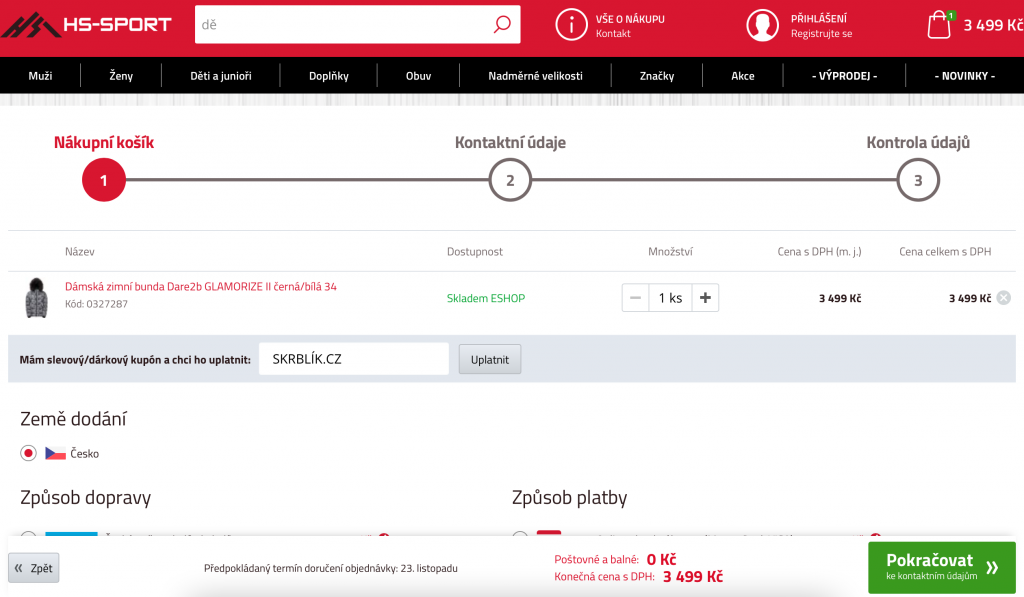Viewport: 1024px width, 597px height.
Task: Click the Nákupní košík step label
Action: (x=104, y=142)
